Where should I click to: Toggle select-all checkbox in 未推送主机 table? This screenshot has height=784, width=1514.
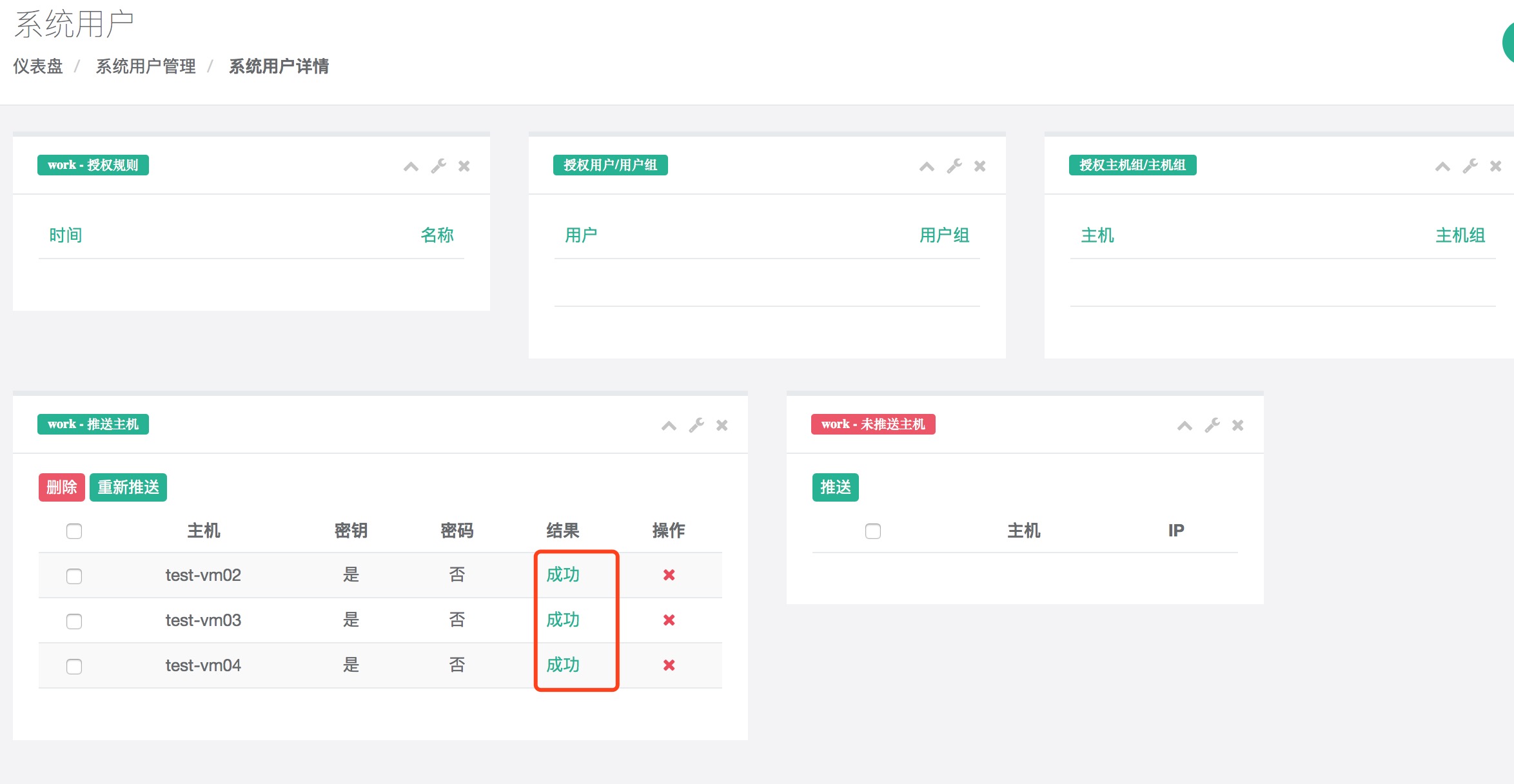click(873, 531)
